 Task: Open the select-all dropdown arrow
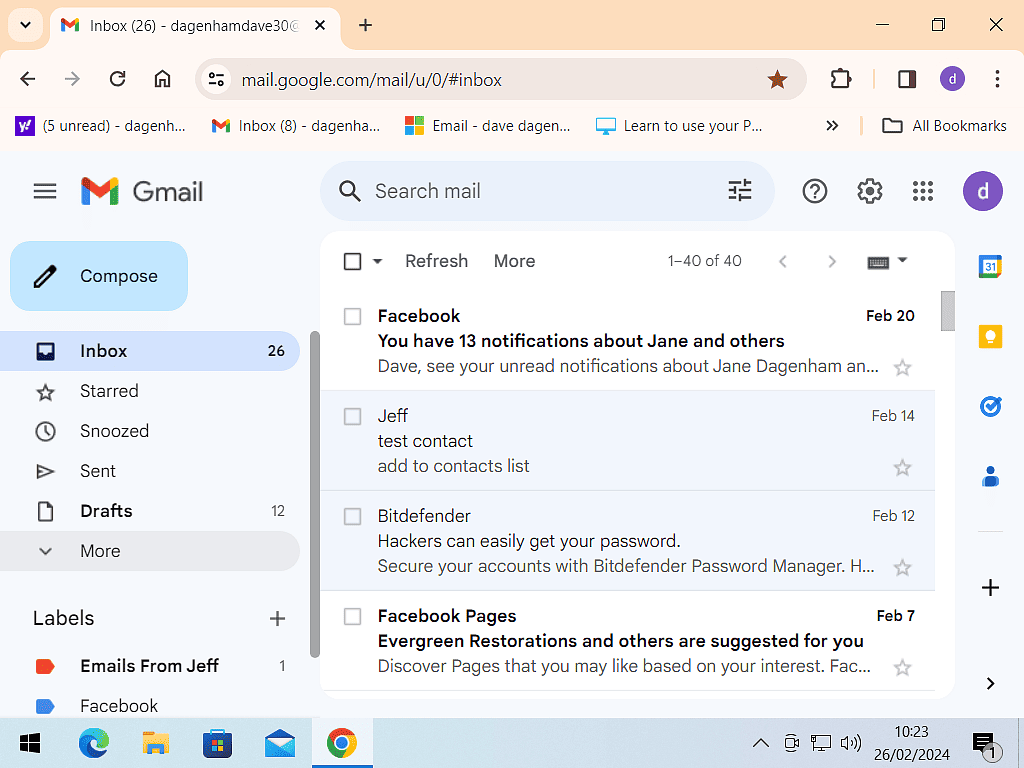(377, 261)
